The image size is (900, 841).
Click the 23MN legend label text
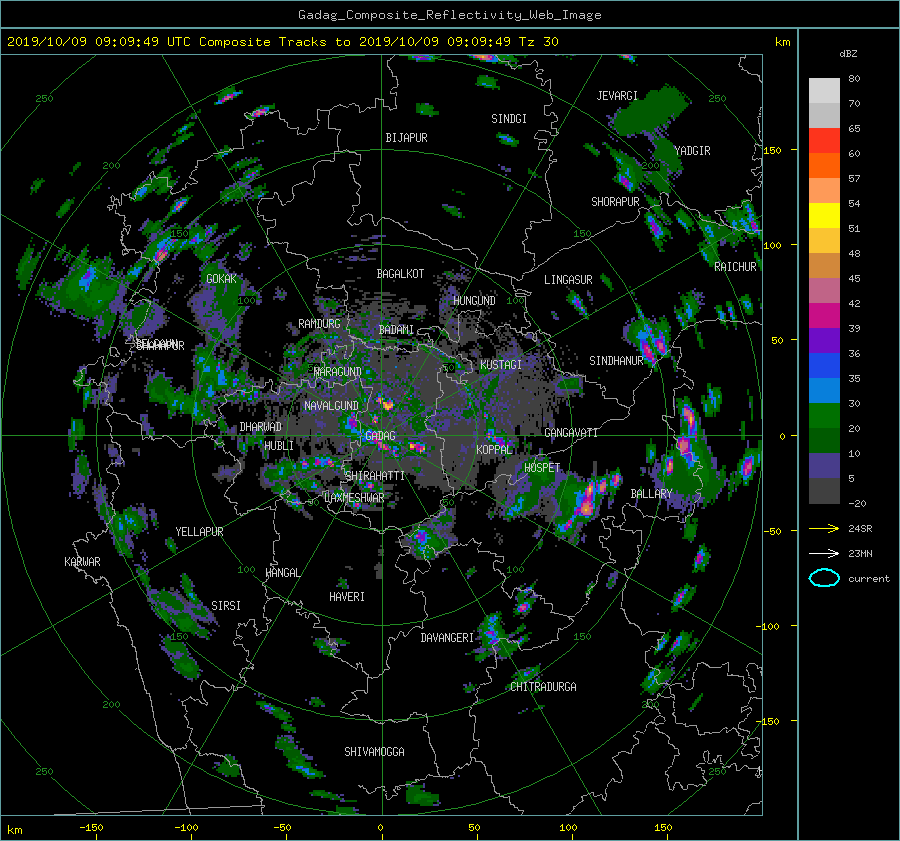(x=860, y=553)
